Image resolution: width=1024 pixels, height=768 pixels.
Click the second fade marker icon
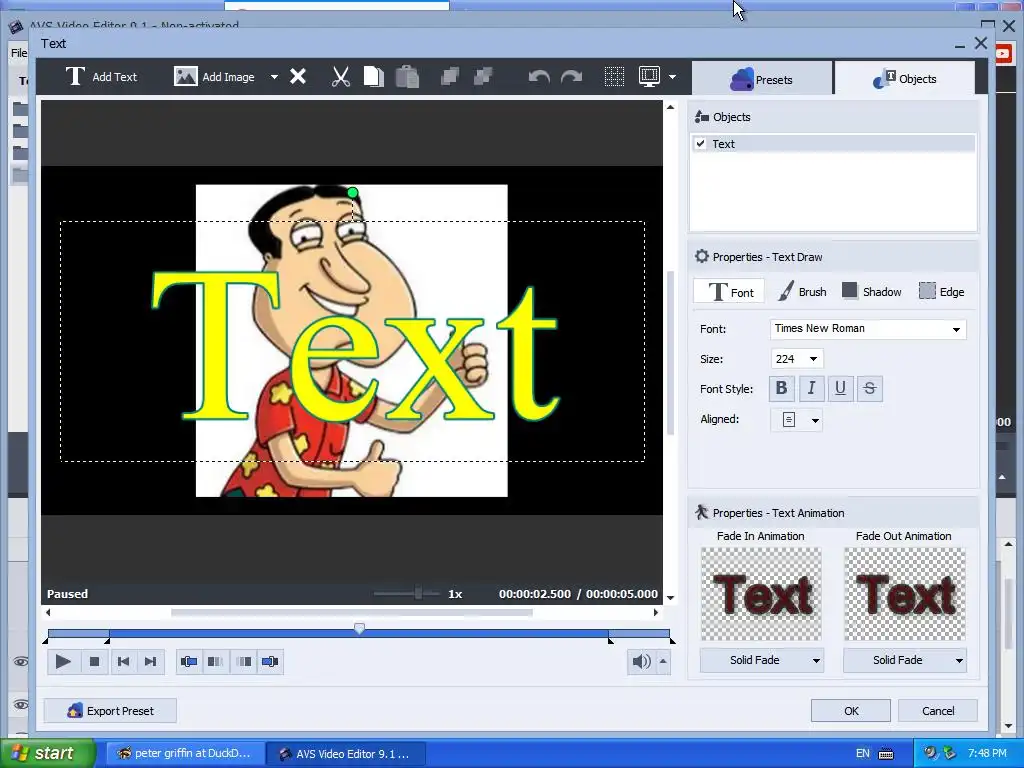coord(216,662)
